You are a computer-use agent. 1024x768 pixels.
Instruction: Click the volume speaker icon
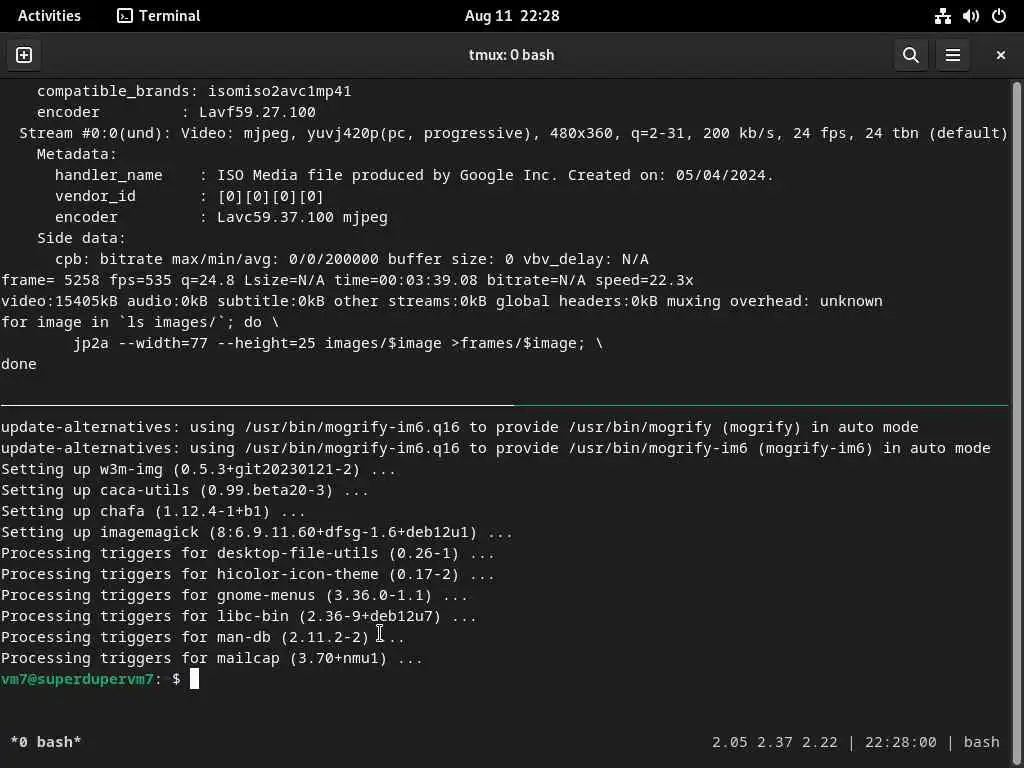970,16
